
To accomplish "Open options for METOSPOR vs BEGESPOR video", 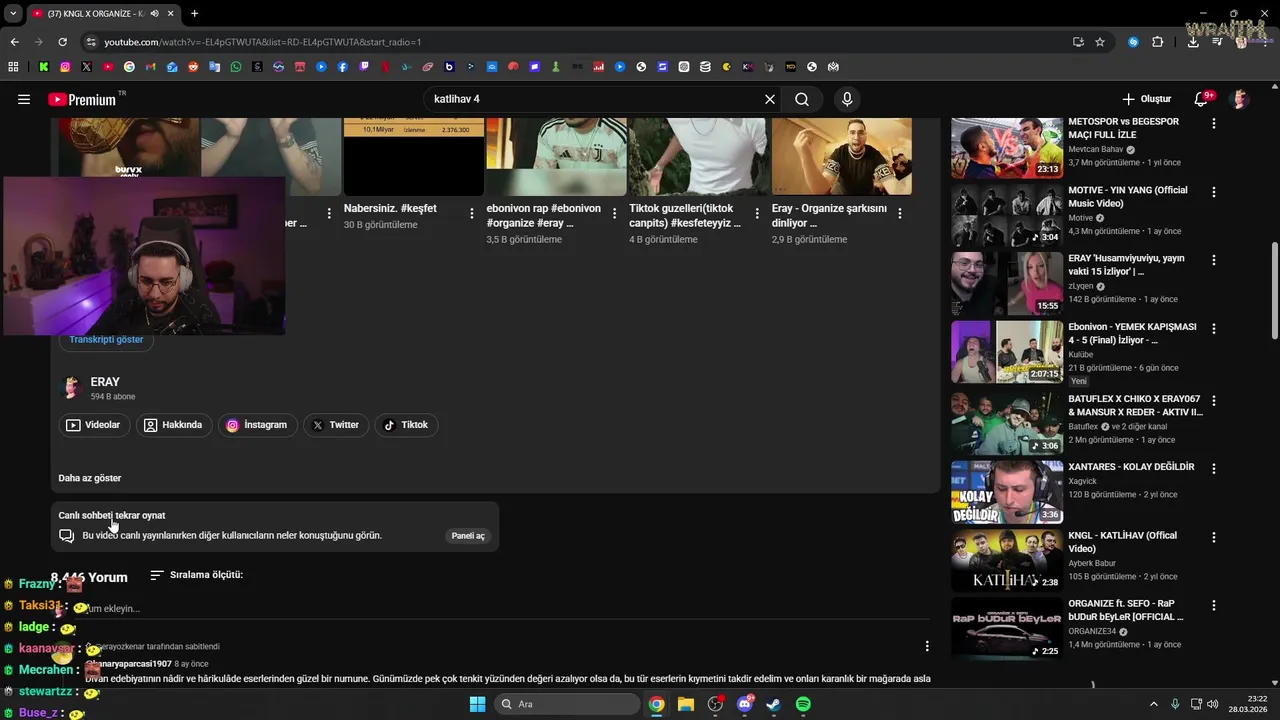I will 1214,123.
